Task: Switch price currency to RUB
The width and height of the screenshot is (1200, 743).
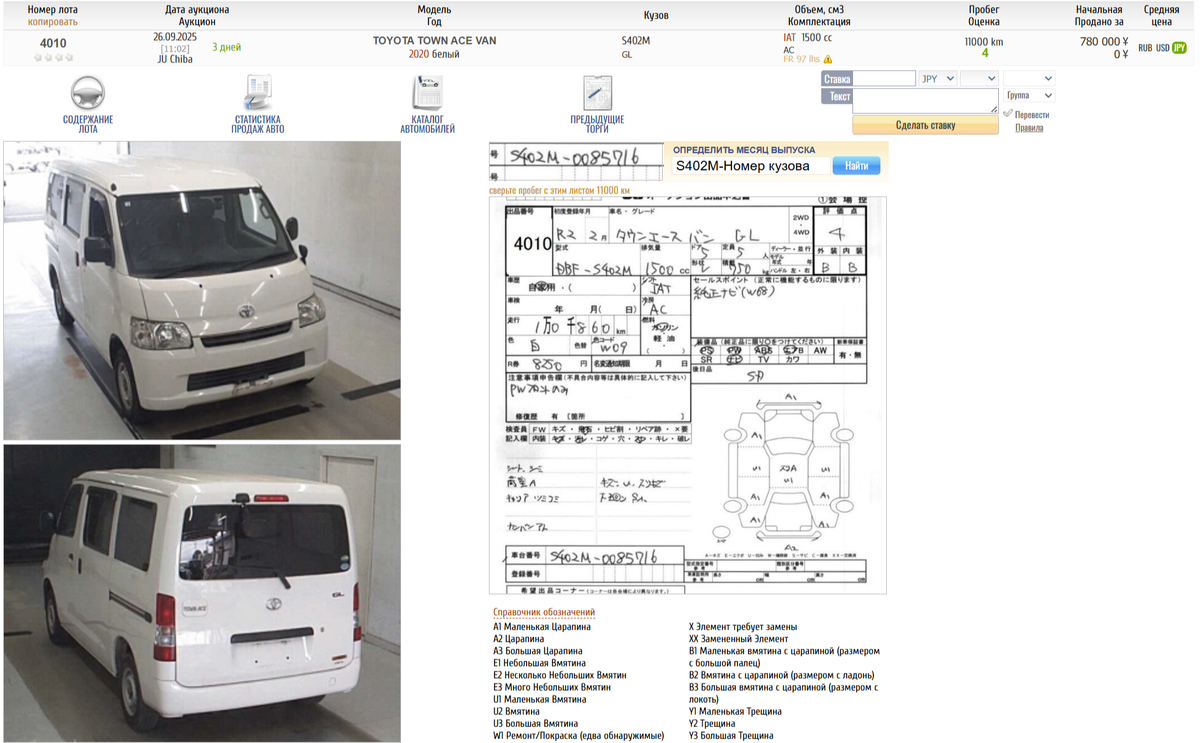Action: 1145,48
